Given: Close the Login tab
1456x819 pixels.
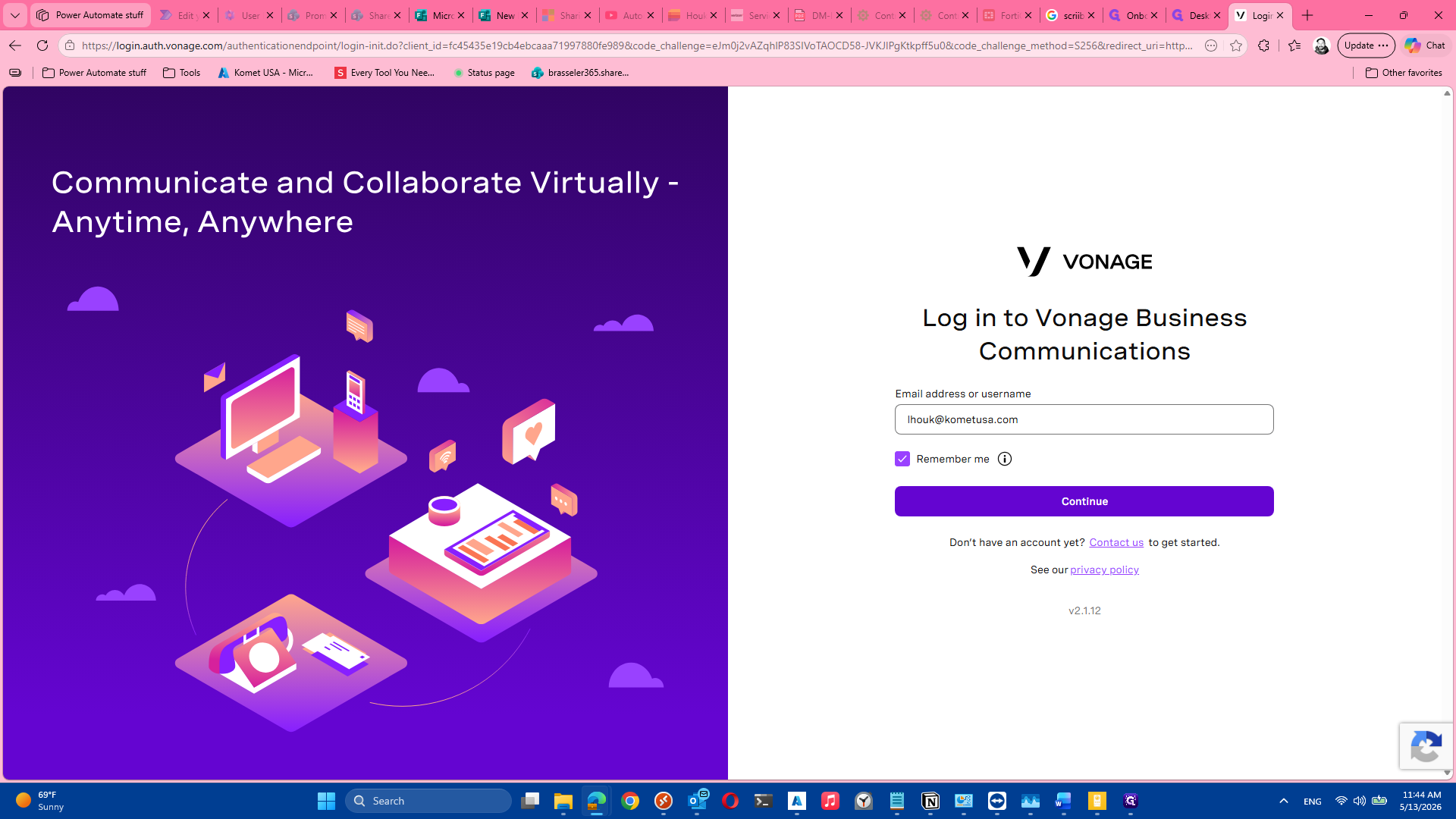Looking at the screenshot, I should [1280, 15].
